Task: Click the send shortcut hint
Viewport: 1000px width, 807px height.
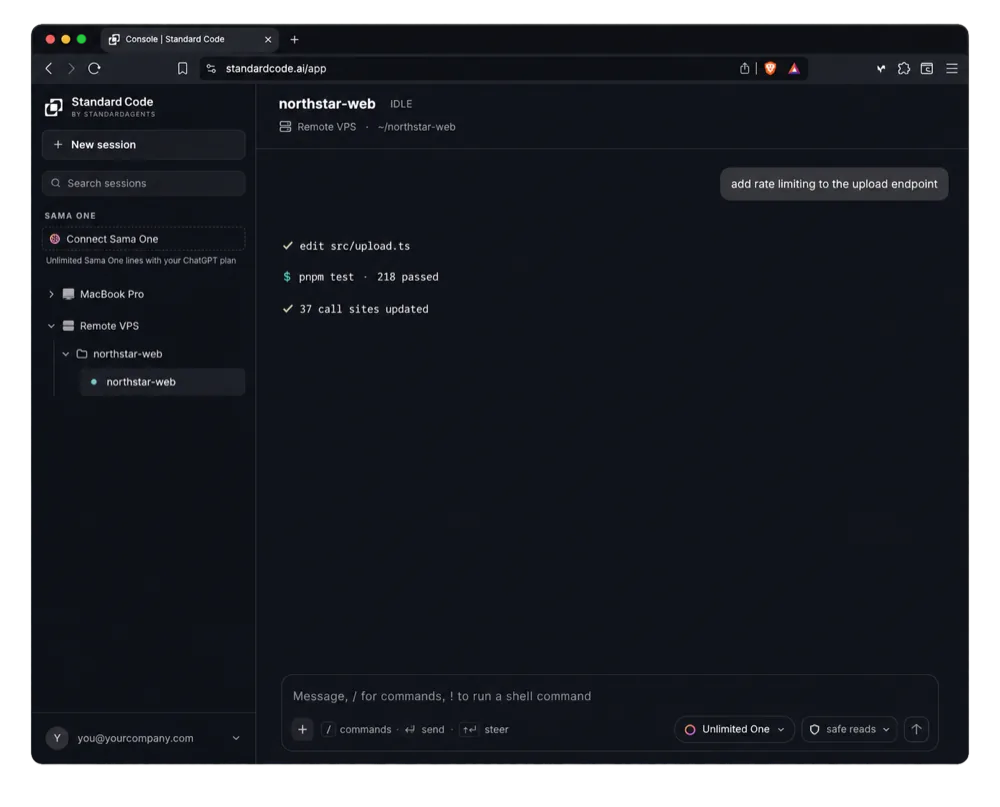Action: tap(424, 729)
